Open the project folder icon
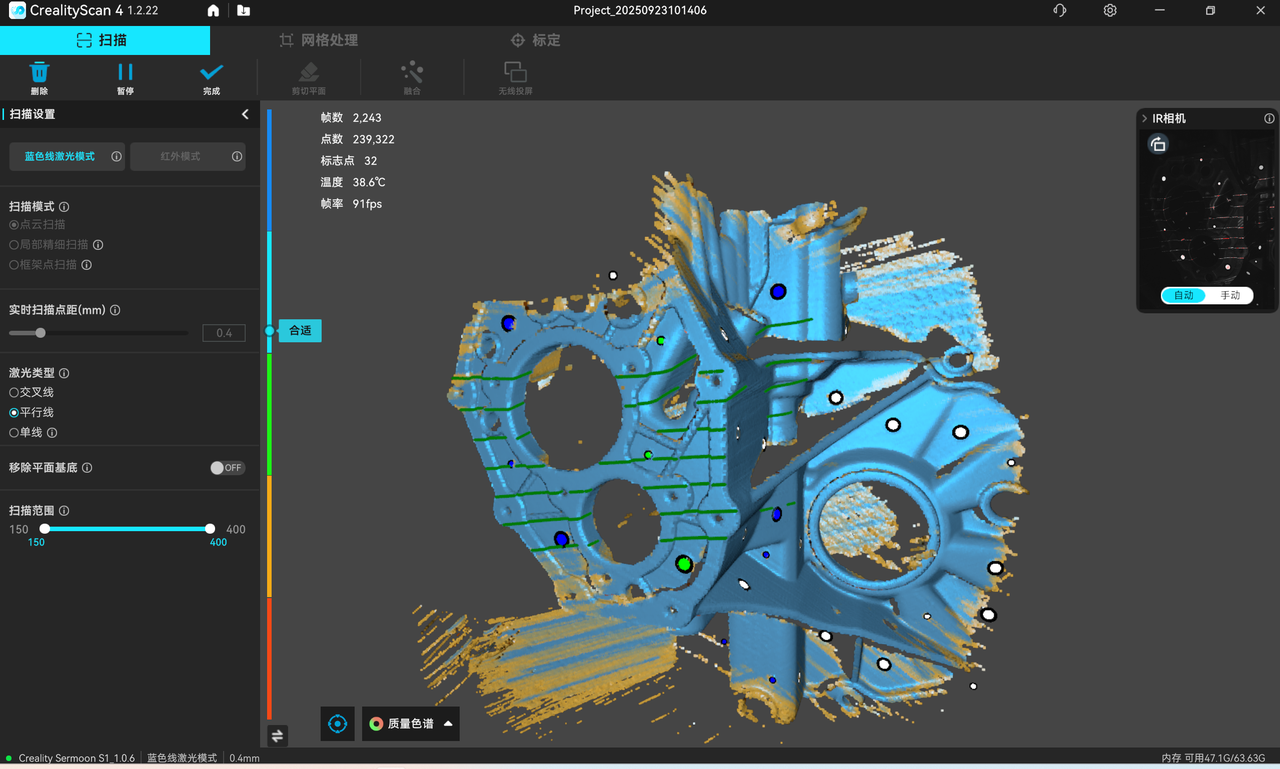The width and height of the screenshot is (1280, 769). [243, 11]
